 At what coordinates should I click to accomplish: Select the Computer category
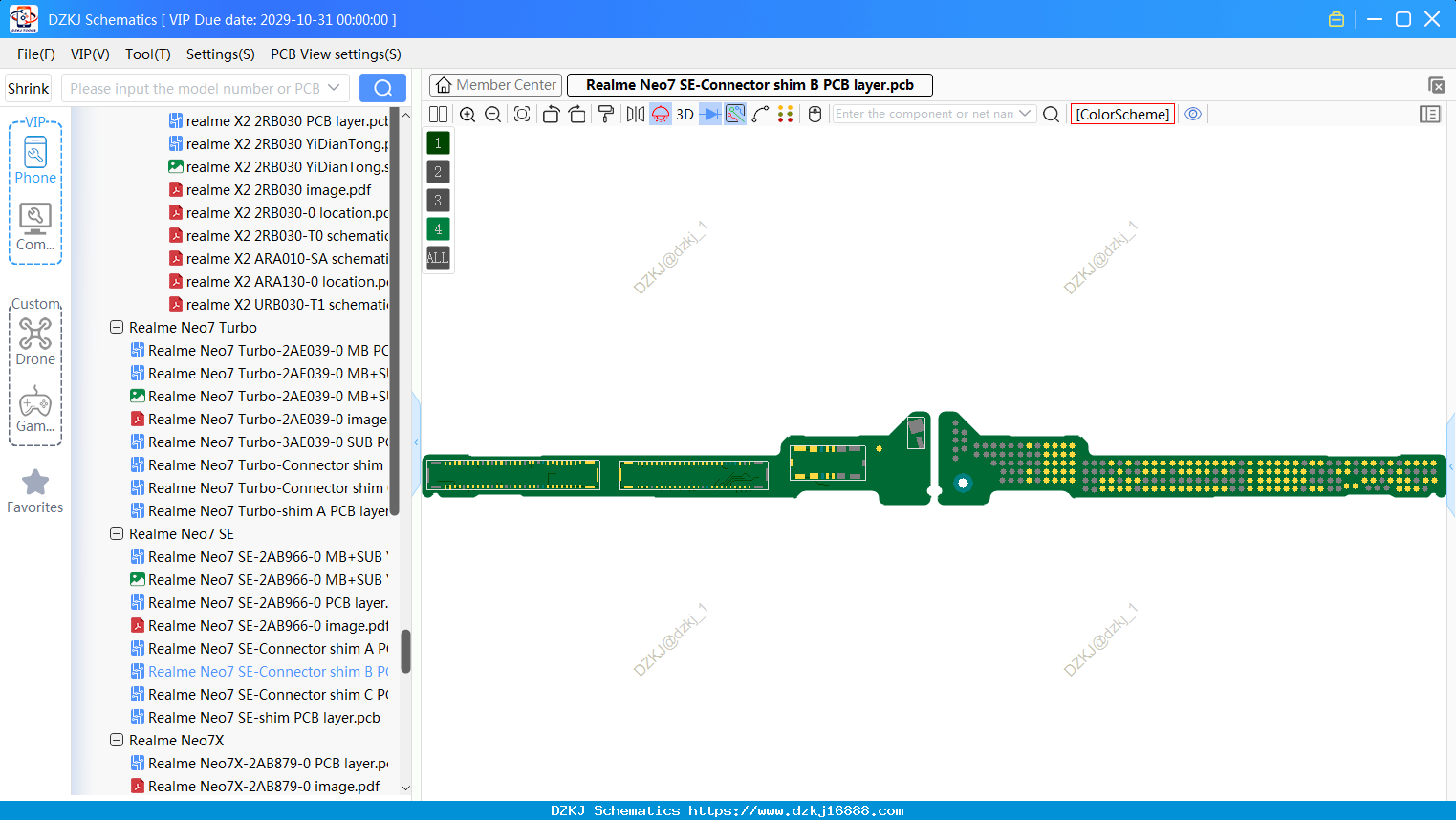(x=35, y=227)
